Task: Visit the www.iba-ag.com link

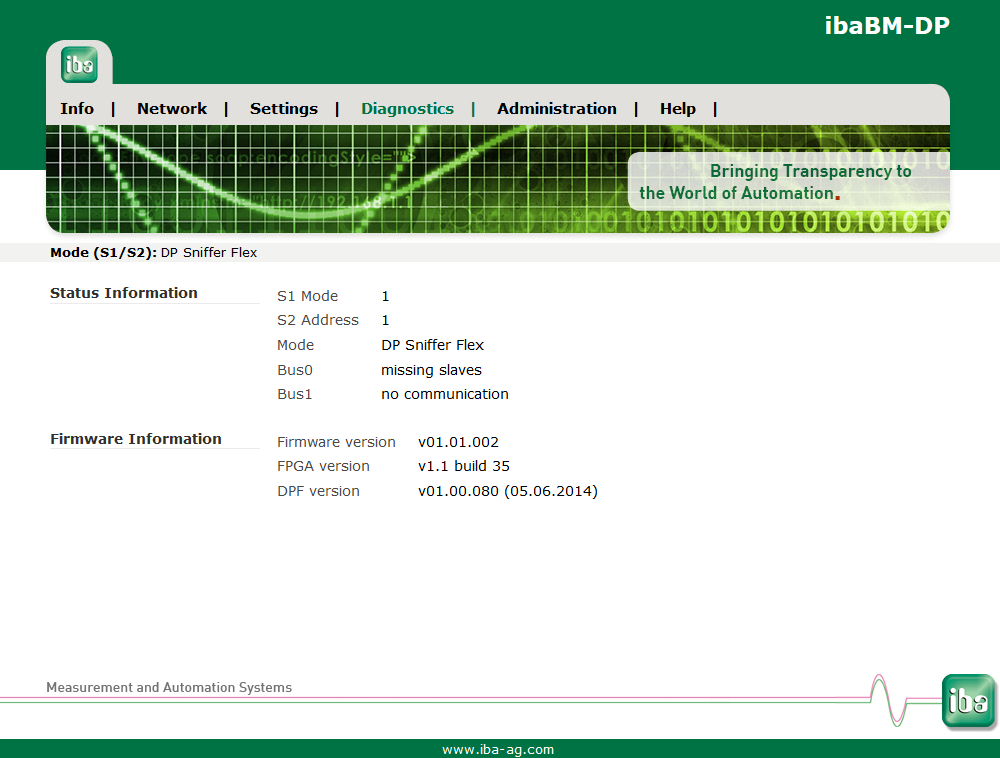Action: click(498, 749)
